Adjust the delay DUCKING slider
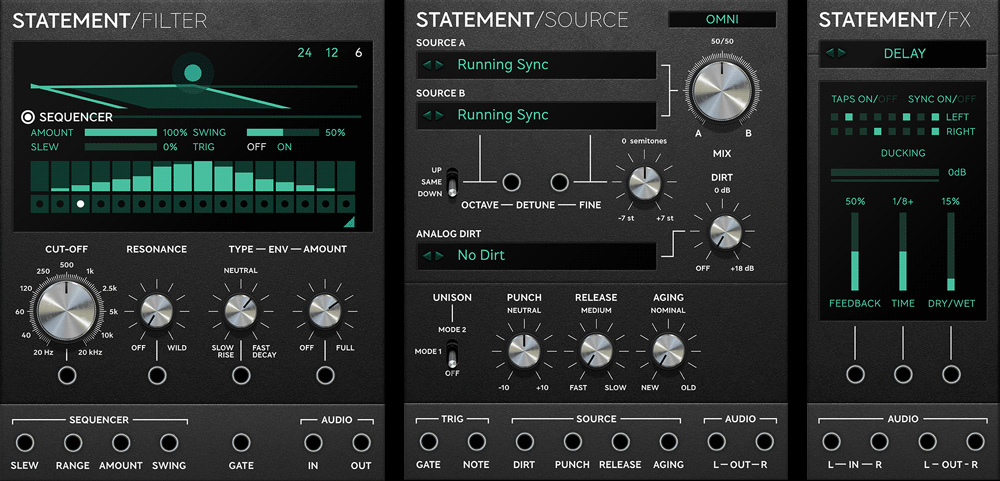Image resolution: width=1000 pixels, height=481 pixels. point(885,172)
